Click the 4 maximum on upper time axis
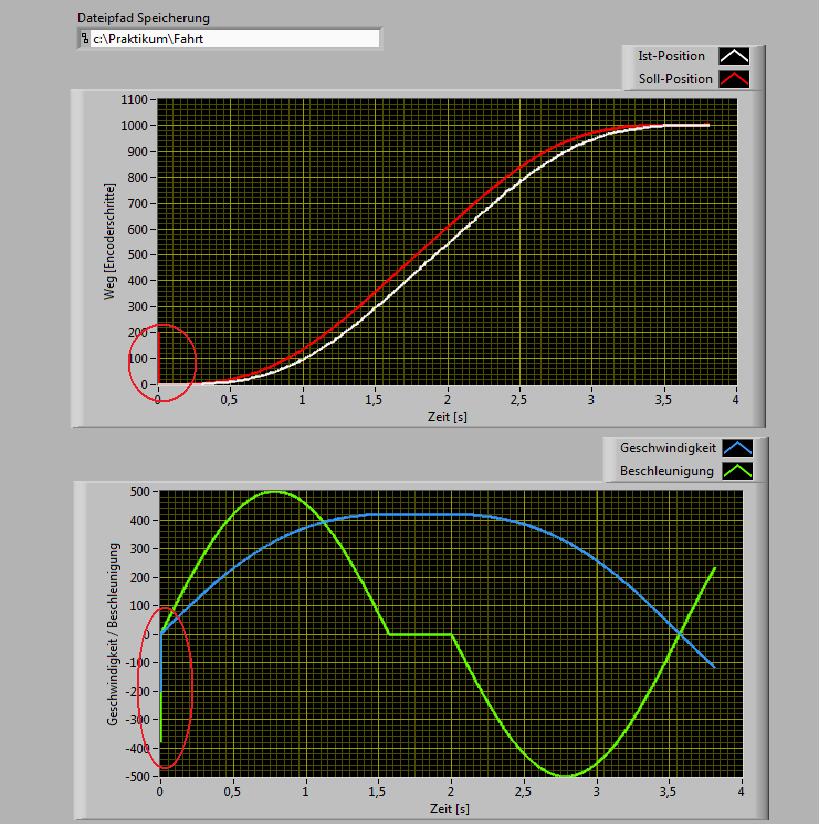This screenshot has width=820, height=824. (x=735, y=399)
